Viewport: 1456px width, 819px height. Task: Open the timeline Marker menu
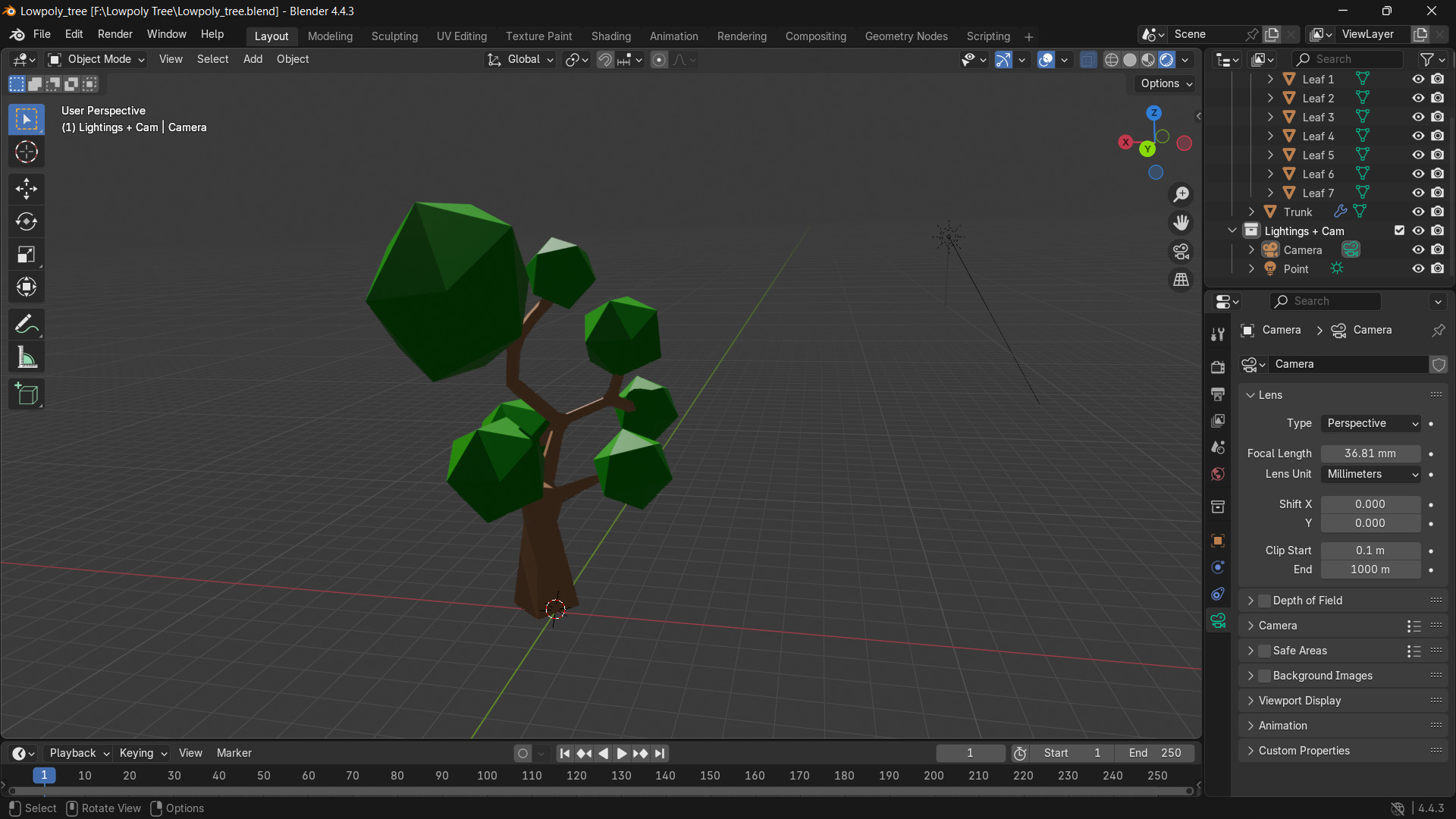click(234, 753)
